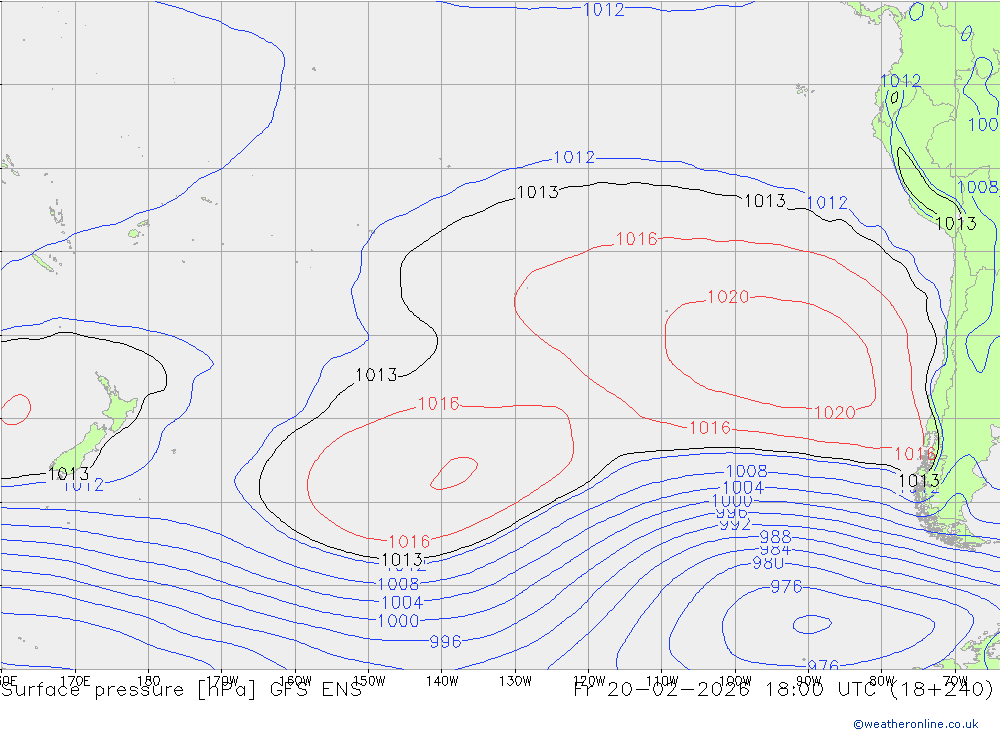Click the blue "980" isobar label
This screenshot has height=733, width=1000.
pyautogui.click(x=768, y=563)
